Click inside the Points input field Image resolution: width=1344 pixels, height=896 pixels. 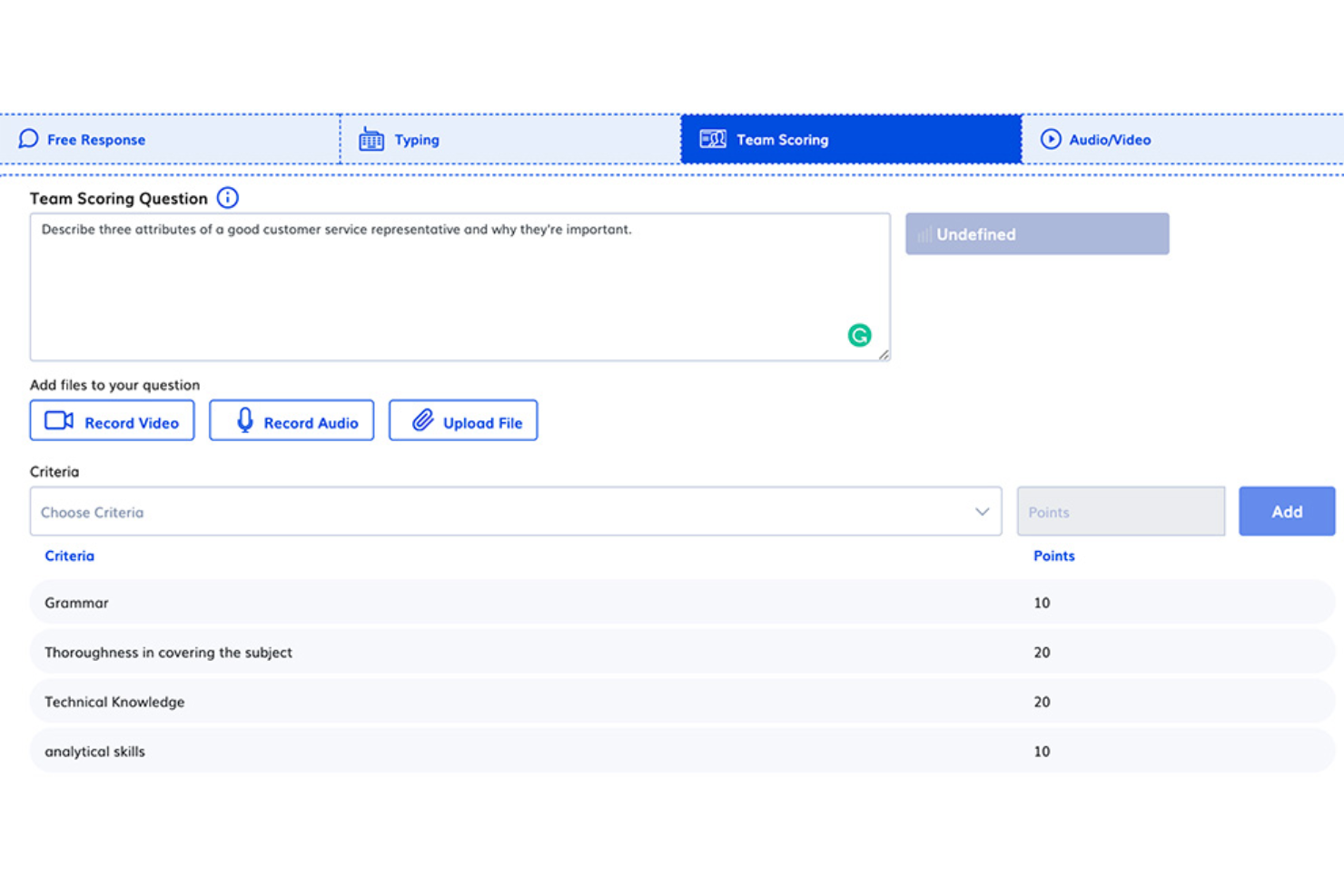[1121, 511]
